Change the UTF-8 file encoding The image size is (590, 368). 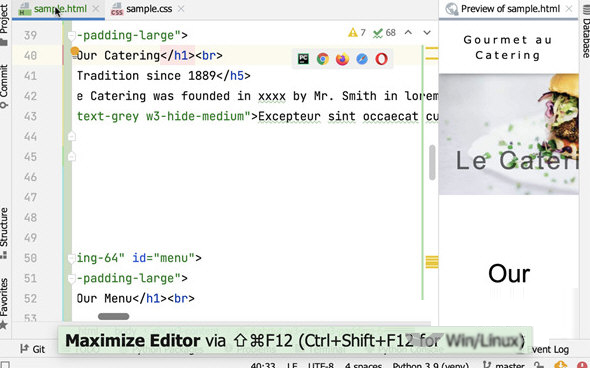click(321, 365)
